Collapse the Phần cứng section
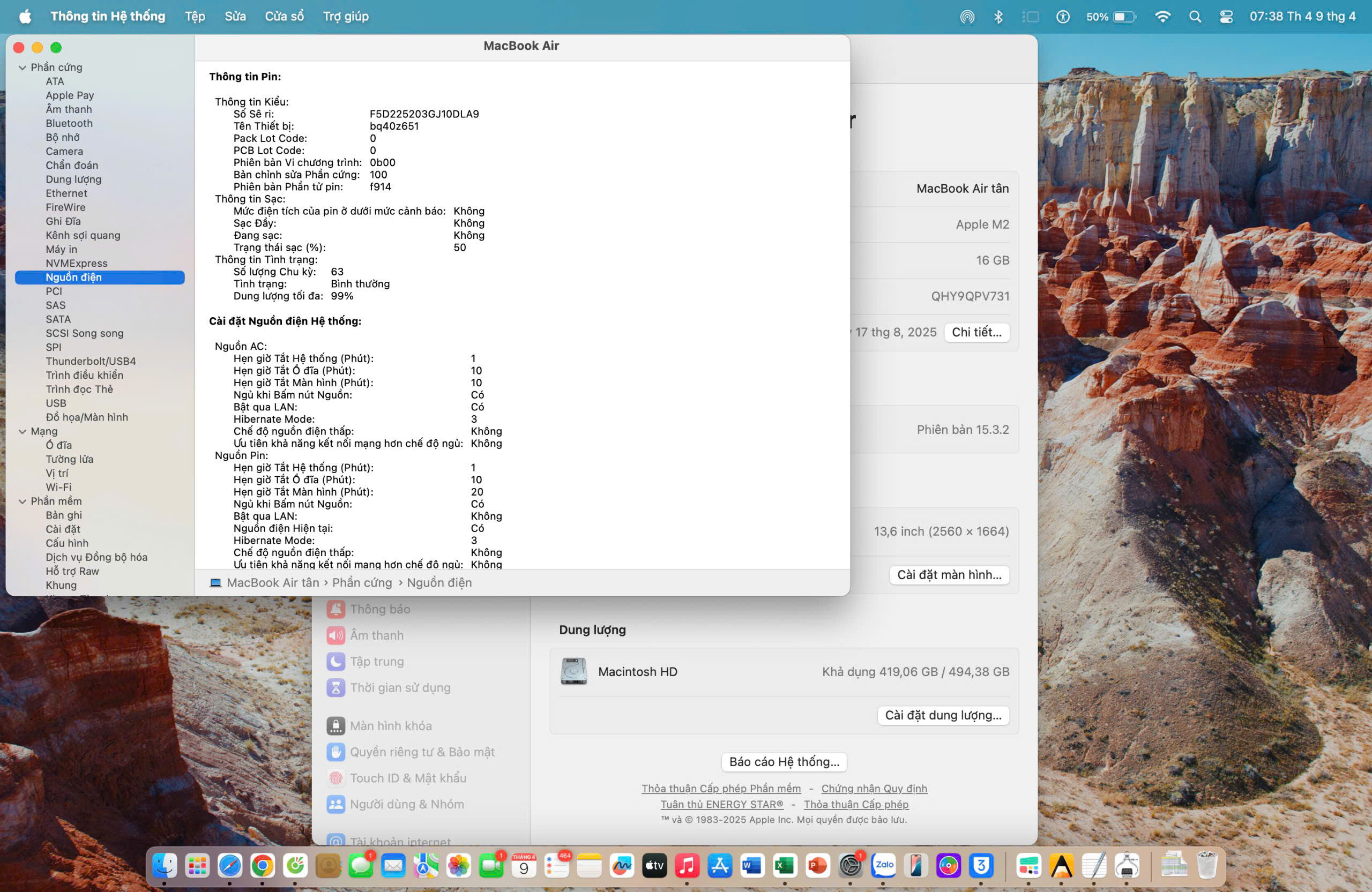The image size is (1372, 892). 23,68
